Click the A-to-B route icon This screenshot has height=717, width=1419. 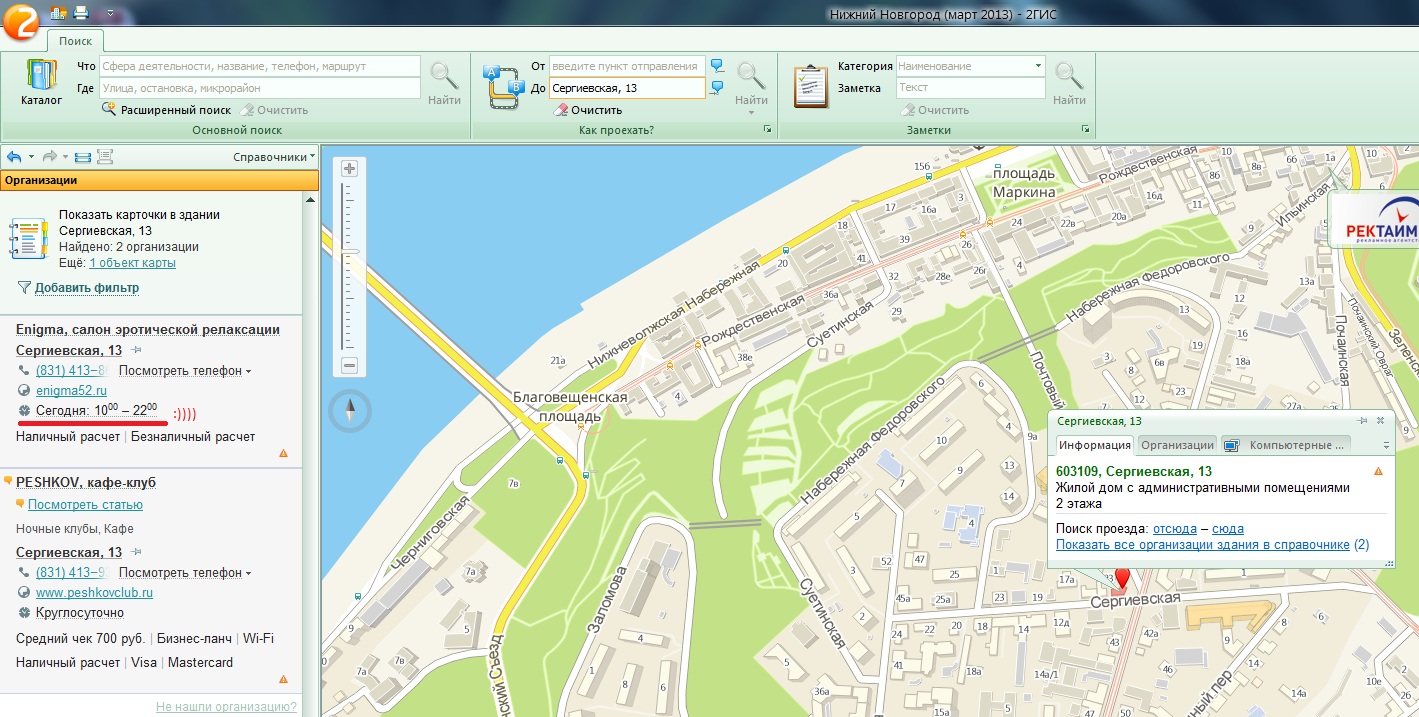click(503, 86)
